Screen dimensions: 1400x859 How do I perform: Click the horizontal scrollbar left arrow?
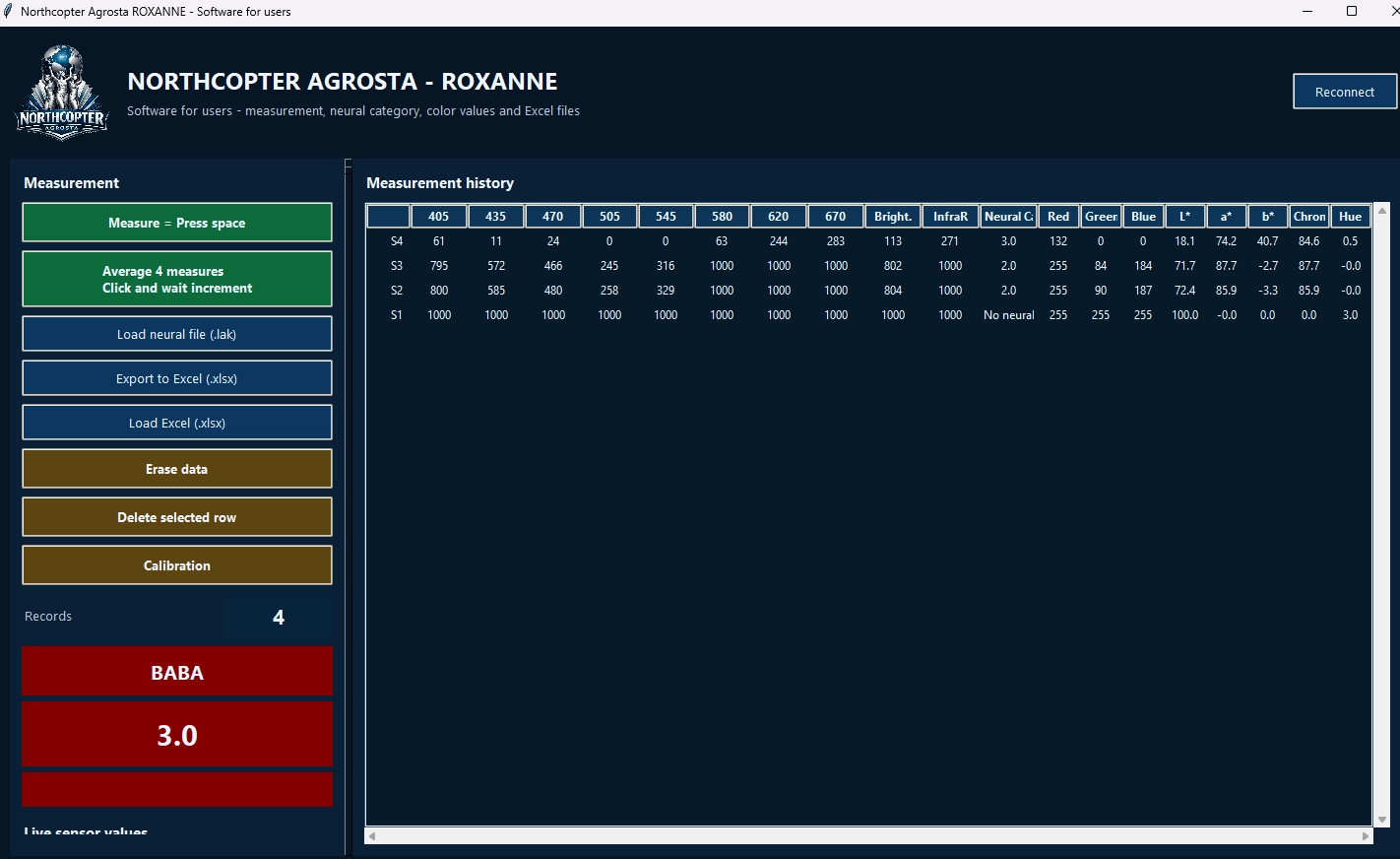(x=371, y=836)
